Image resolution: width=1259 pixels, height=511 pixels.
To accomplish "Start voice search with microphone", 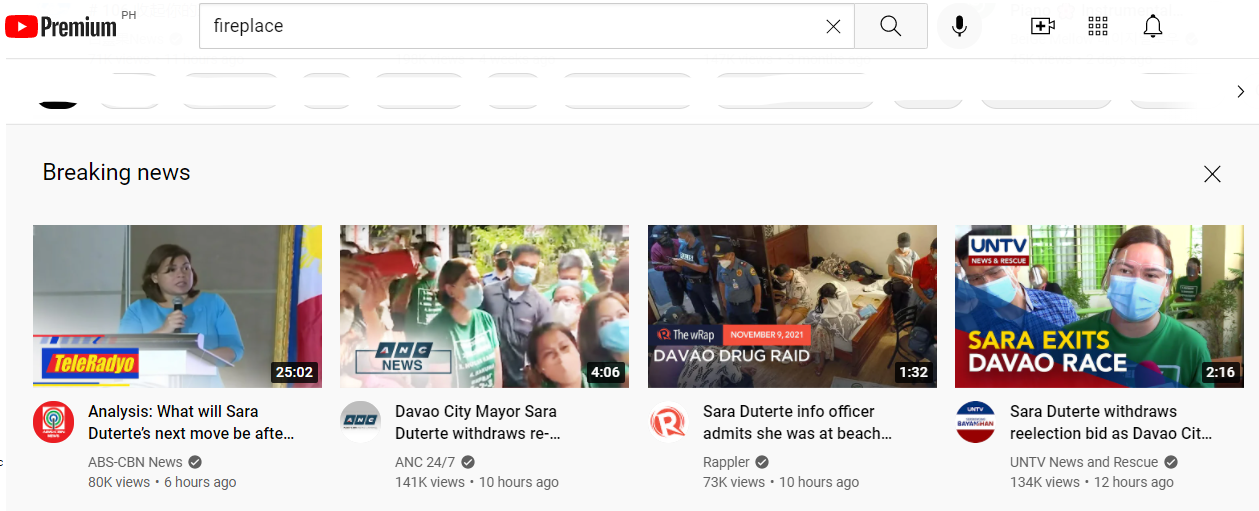I will 959,26.
